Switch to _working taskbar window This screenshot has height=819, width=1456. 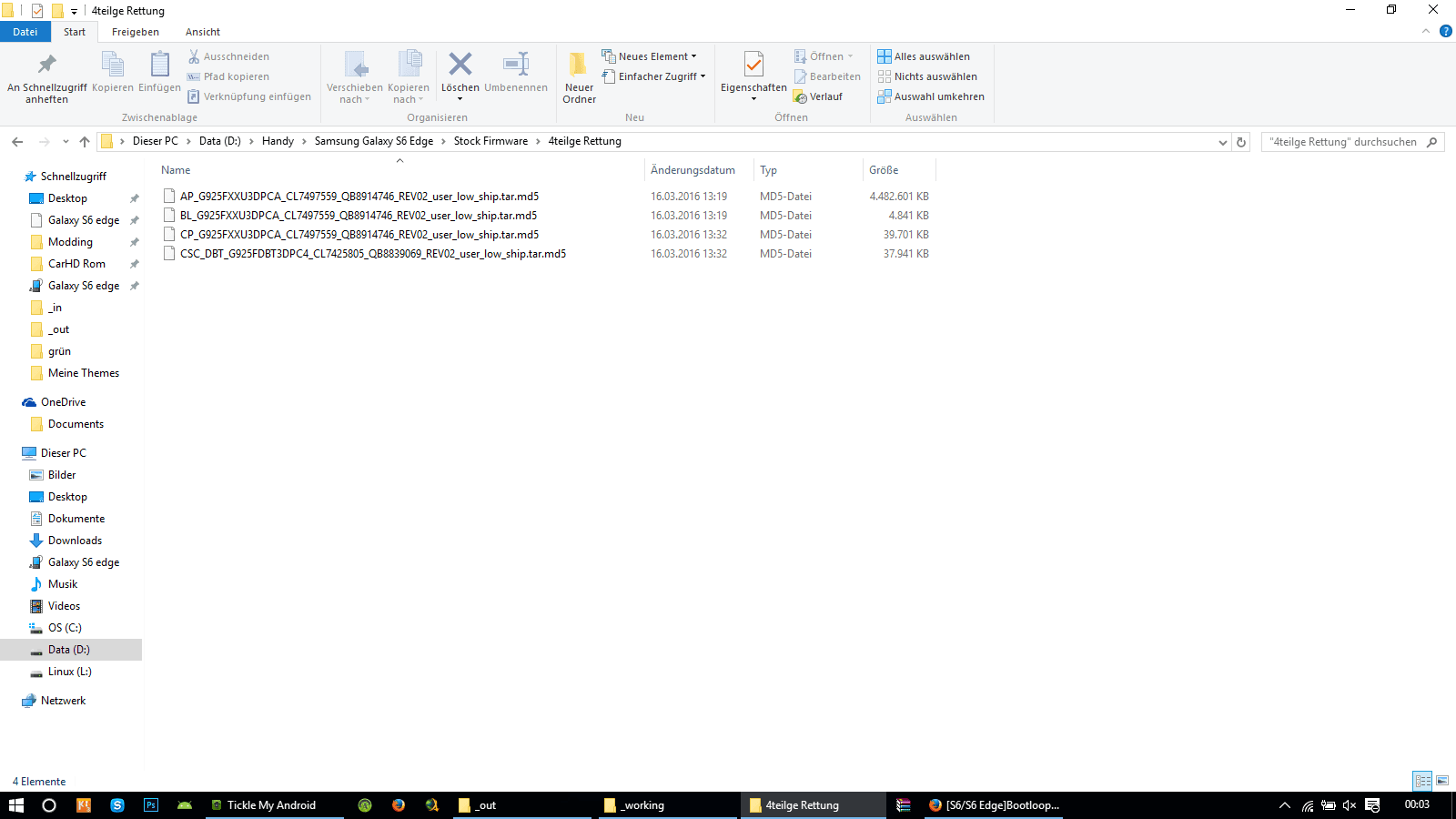(667, 805)
